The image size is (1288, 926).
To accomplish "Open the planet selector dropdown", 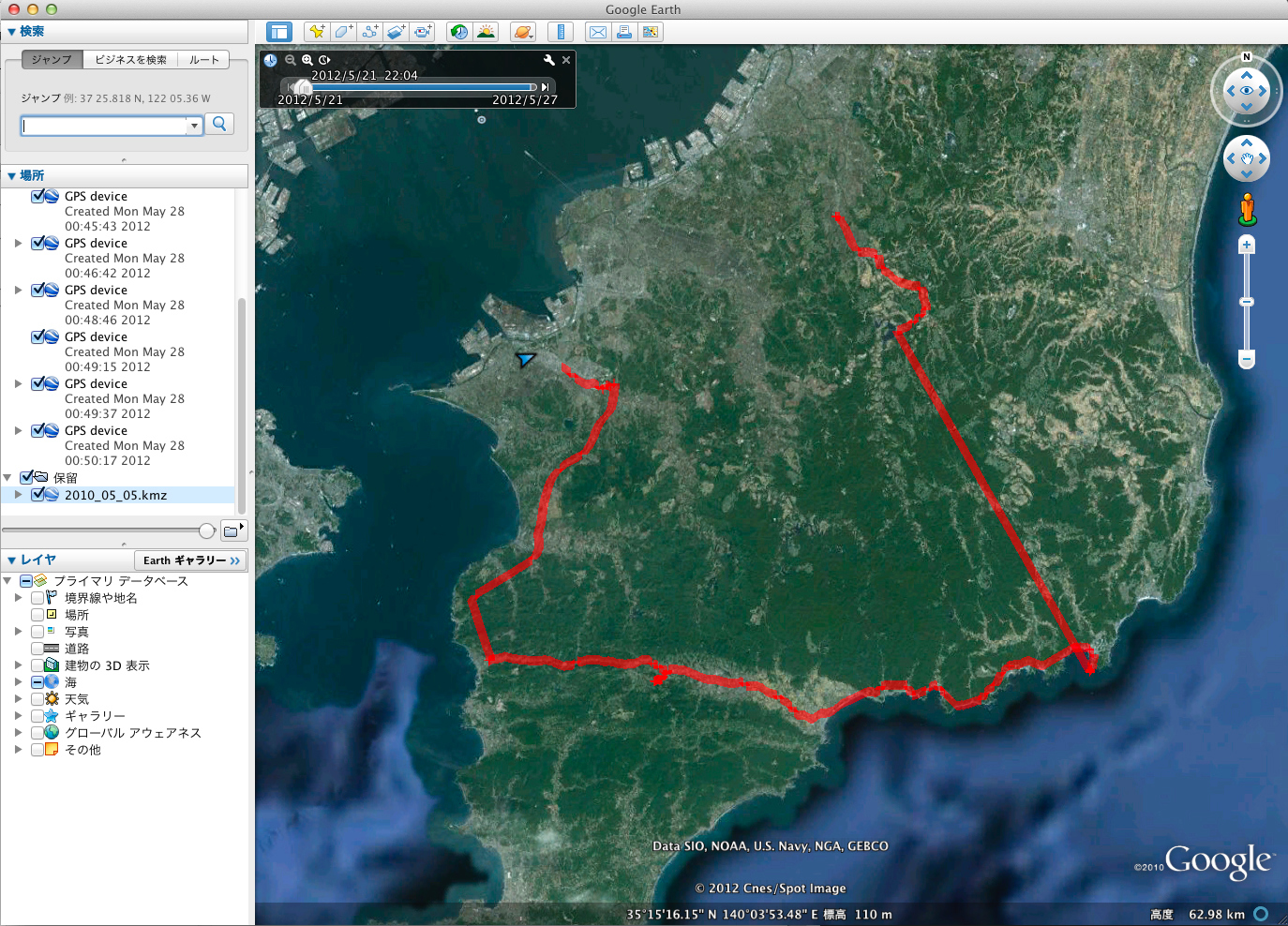I will coord(523,31).
